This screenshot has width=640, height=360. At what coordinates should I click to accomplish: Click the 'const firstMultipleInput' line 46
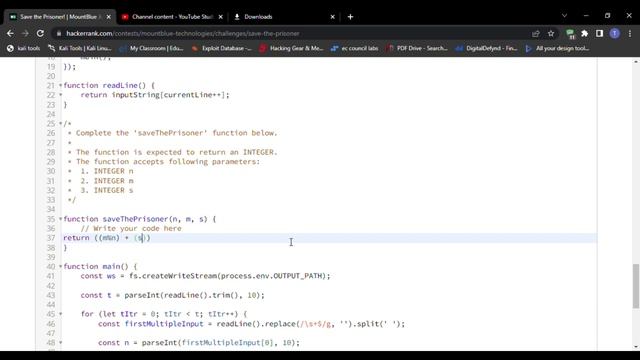[251, 324]
